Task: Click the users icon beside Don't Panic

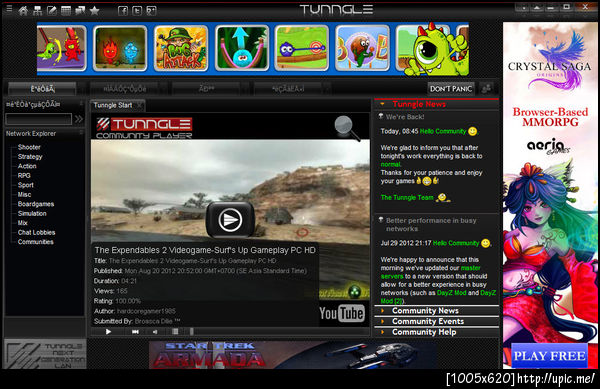Action: pyautogui.click(x=486, y=89)
